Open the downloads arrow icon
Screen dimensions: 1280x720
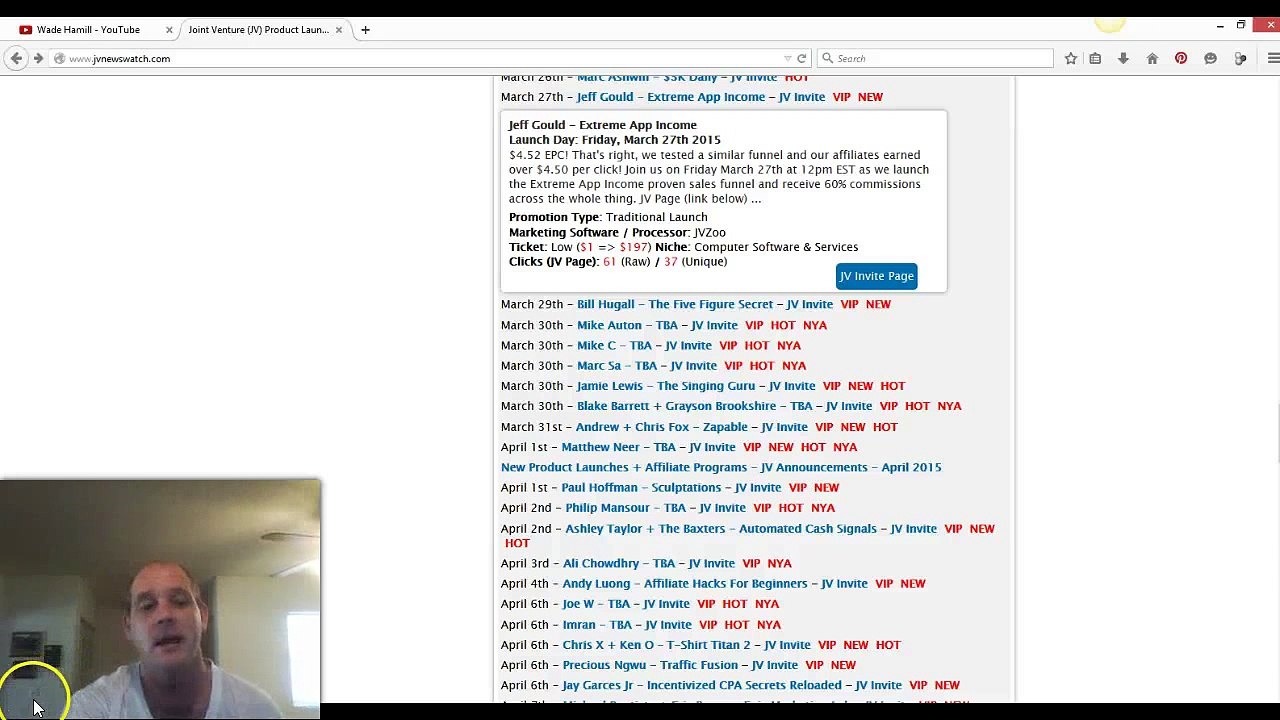[1123, 59]
